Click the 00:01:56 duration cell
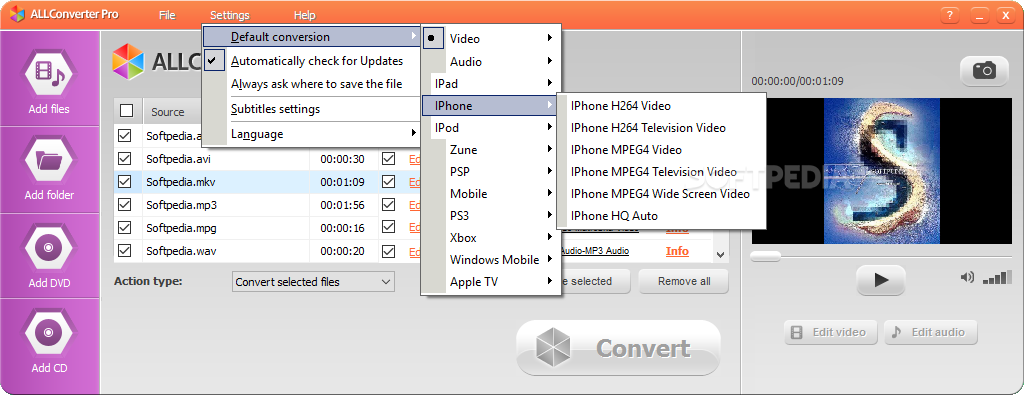Image resolution: width=1024 pixels, height=395 pixels. [344, 205]
